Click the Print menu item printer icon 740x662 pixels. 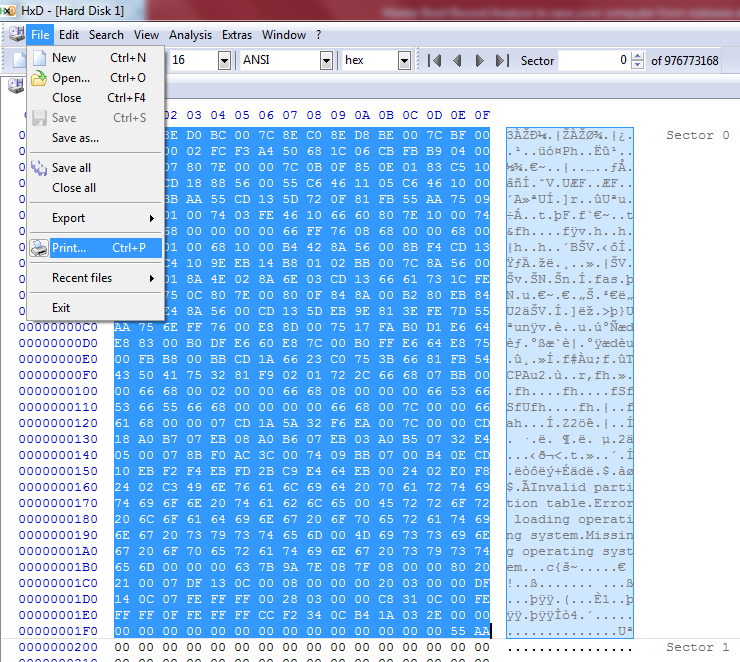39,248
